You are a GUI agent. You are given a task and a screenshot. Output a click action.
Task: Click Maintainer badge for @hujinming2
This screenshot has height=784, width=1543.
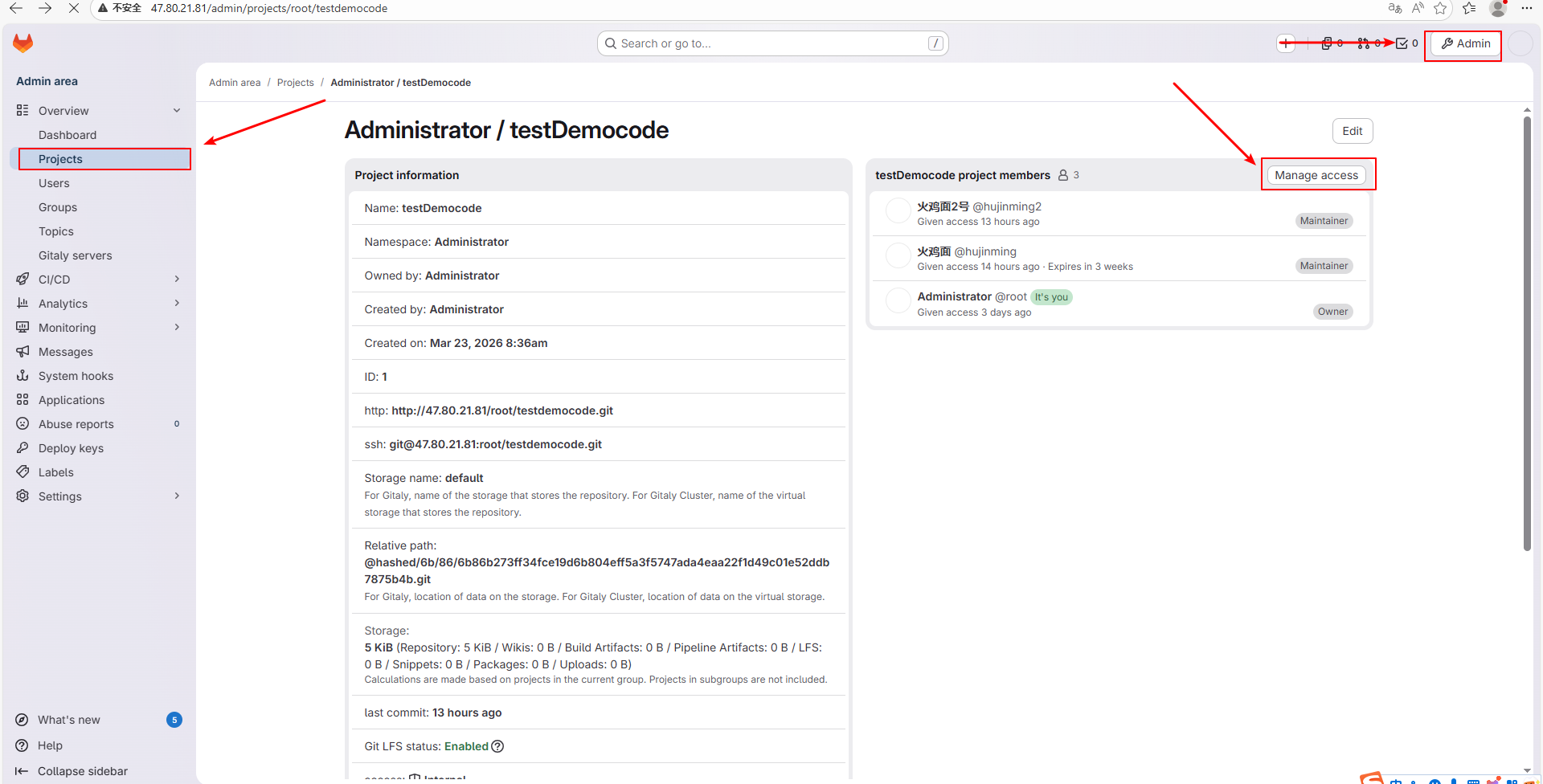point(1324,221)
